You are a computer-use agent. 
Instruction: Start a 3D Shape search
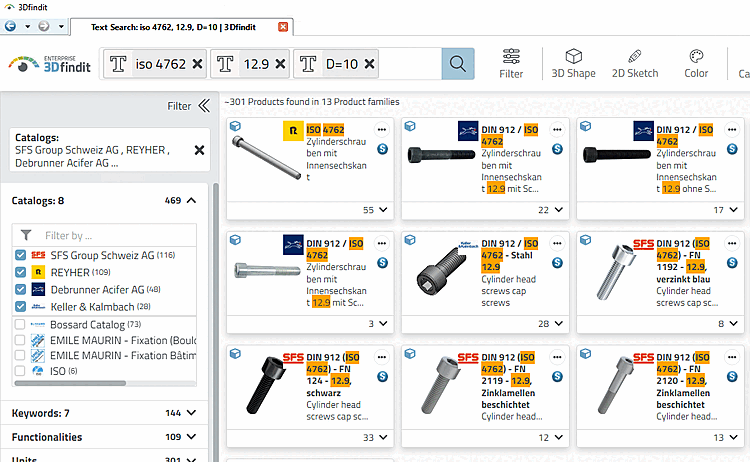pyautogui.click(x=574, y=63)
